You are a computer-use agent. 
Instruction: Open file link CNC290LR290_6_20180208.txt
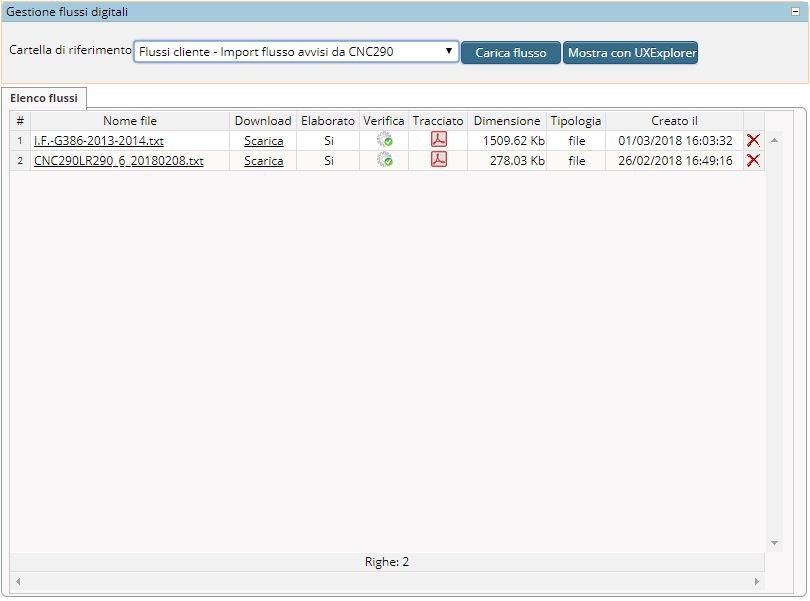pyautogui.click(x=118, y=161)
